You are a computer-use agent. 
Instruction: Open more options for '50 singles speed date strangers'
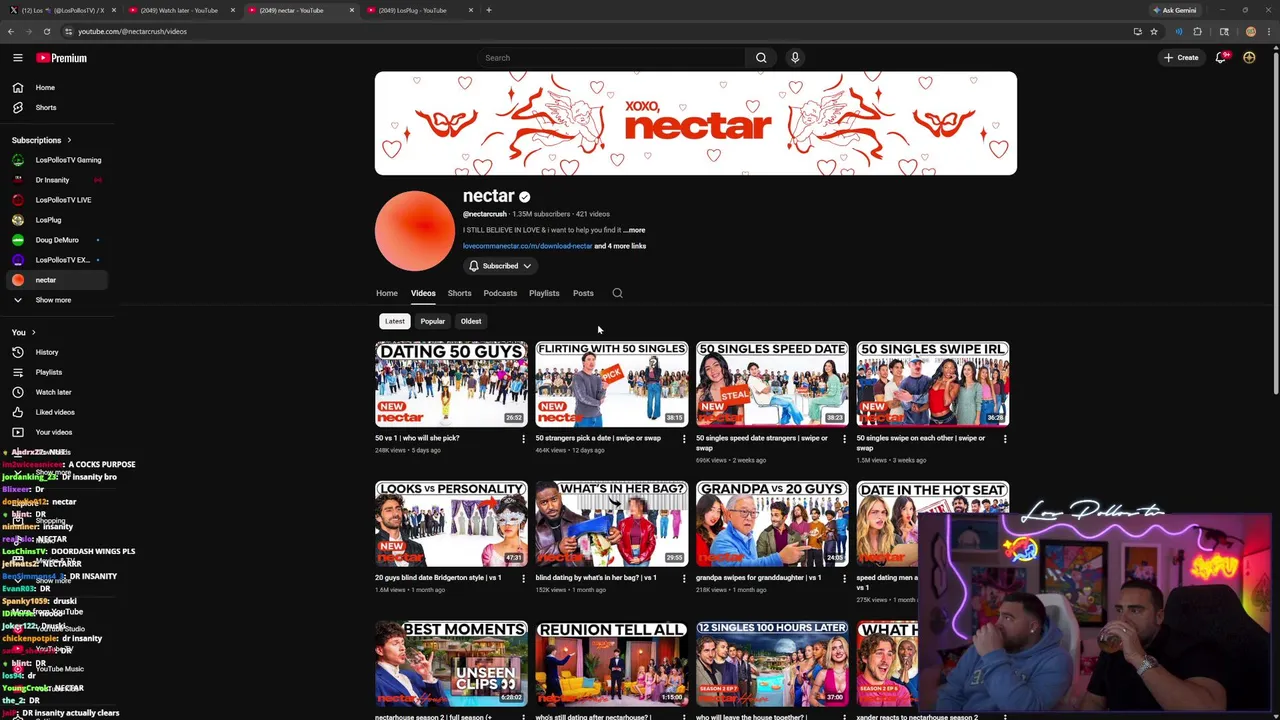click(844, 439)
